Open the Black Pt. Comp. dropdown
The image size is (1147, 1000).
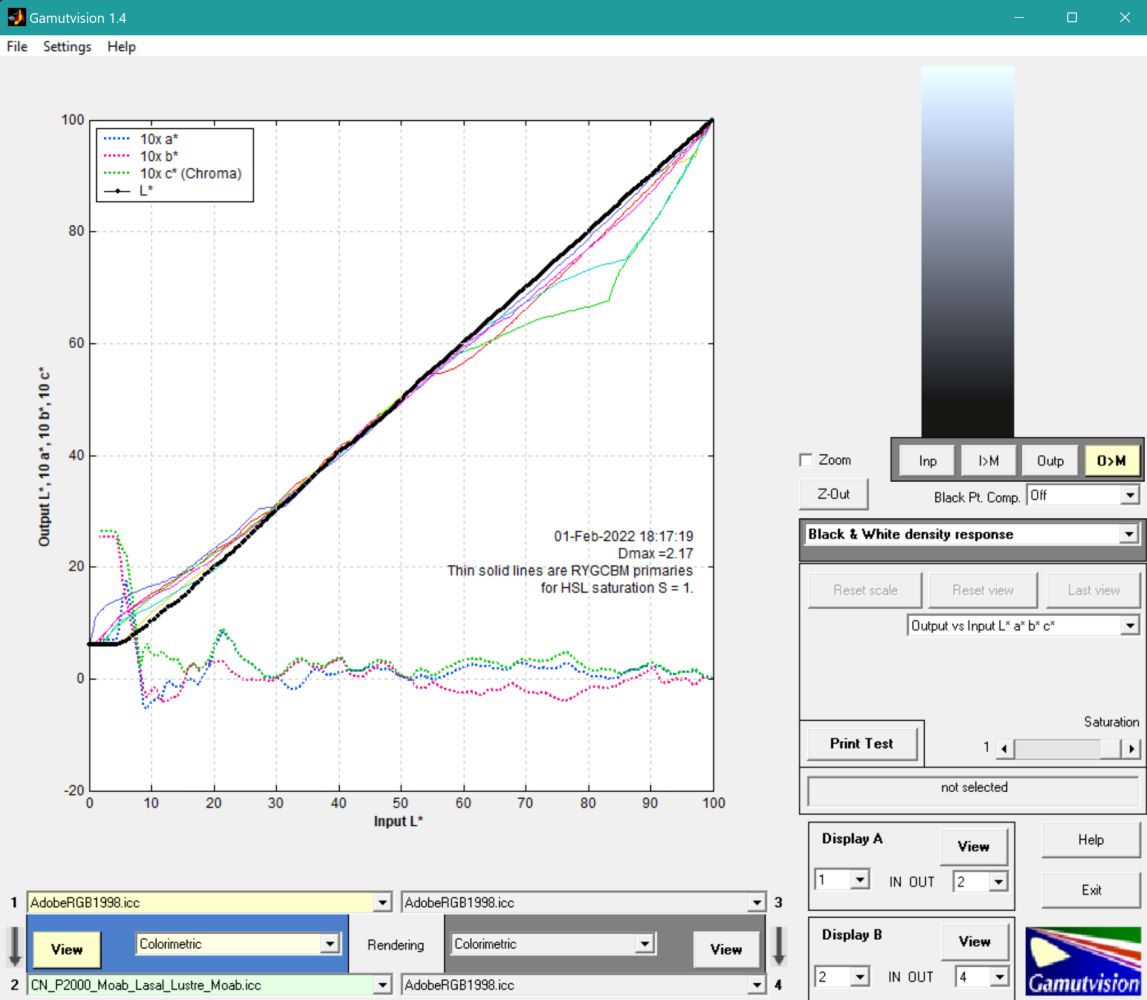[x=1082, y=495]
